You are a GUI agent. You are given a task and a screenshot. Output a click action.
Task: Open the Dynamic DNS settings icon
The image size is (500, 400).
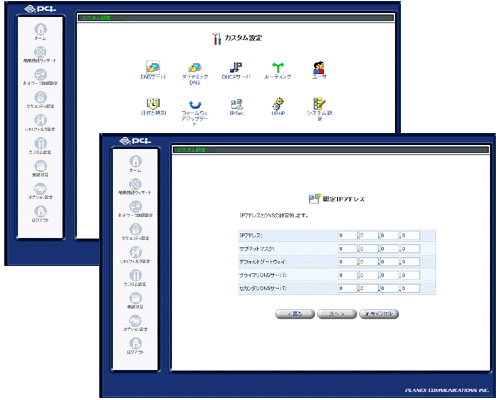195,67
